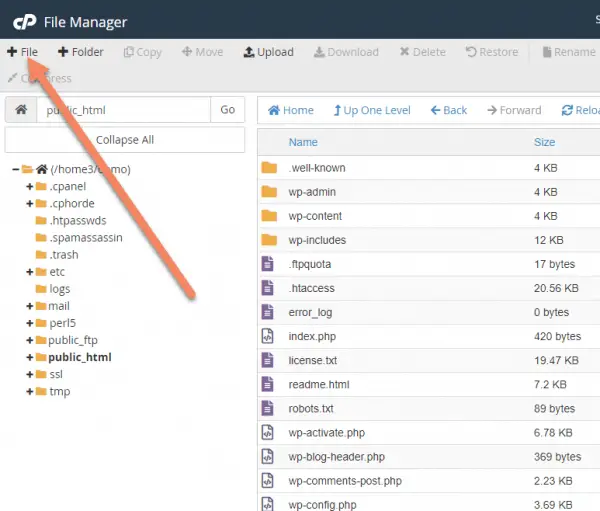Click the Collapse All button

click(x=125, y=140)
